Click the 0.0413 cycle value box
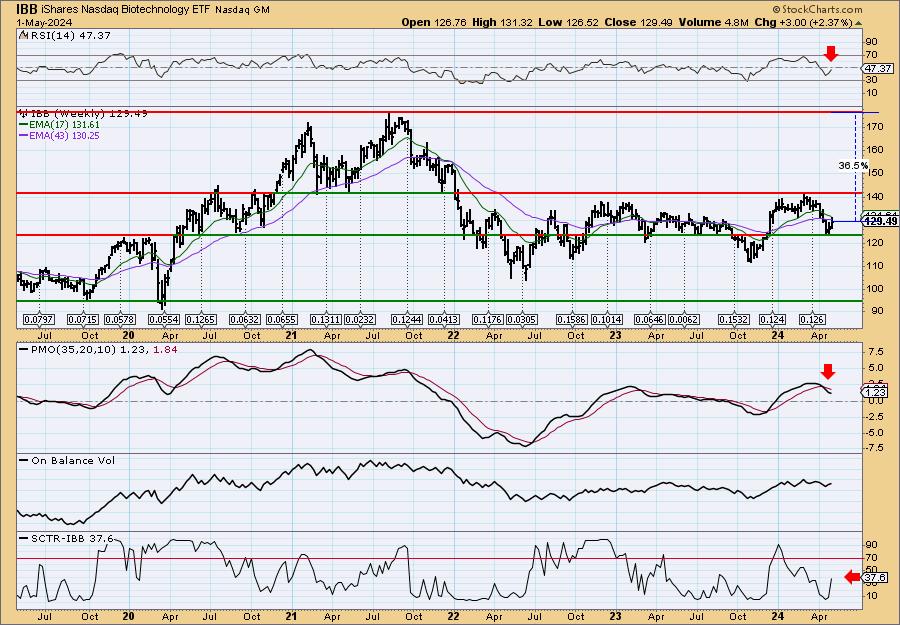The height and width of the screenshot is (625, 900). (x=444, y=319)
